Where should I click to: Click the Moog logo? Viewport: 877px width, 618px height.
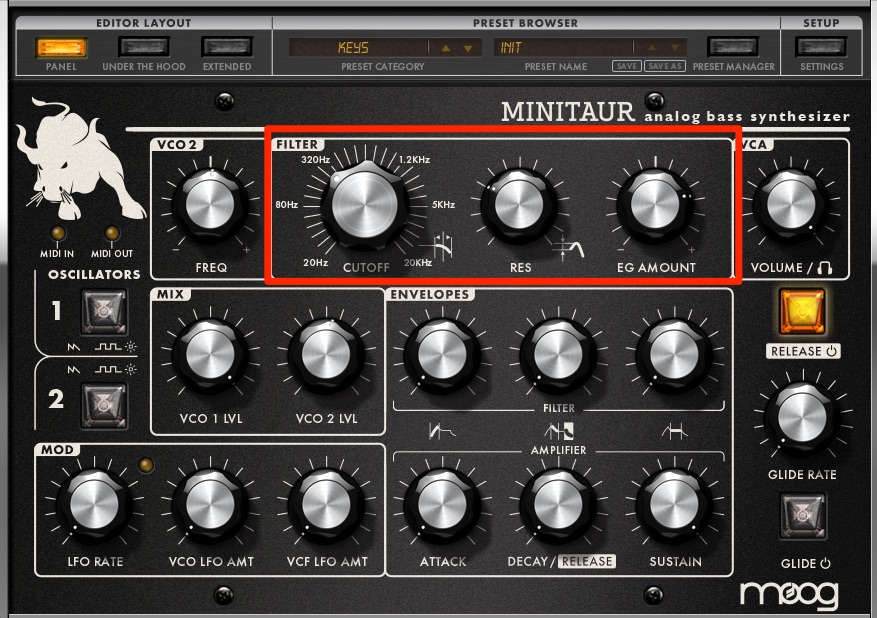coord(789,595)
